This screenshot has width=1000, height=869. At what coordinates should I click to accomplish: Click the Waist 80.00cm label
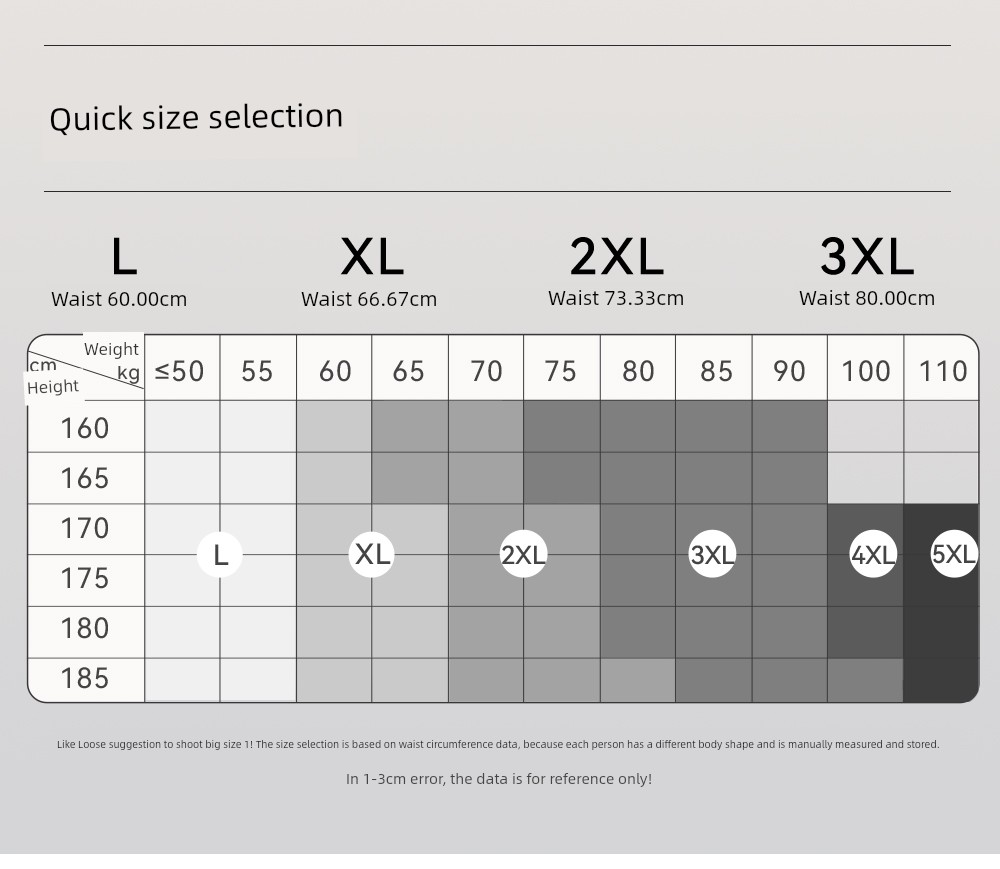tap(867, 298)
